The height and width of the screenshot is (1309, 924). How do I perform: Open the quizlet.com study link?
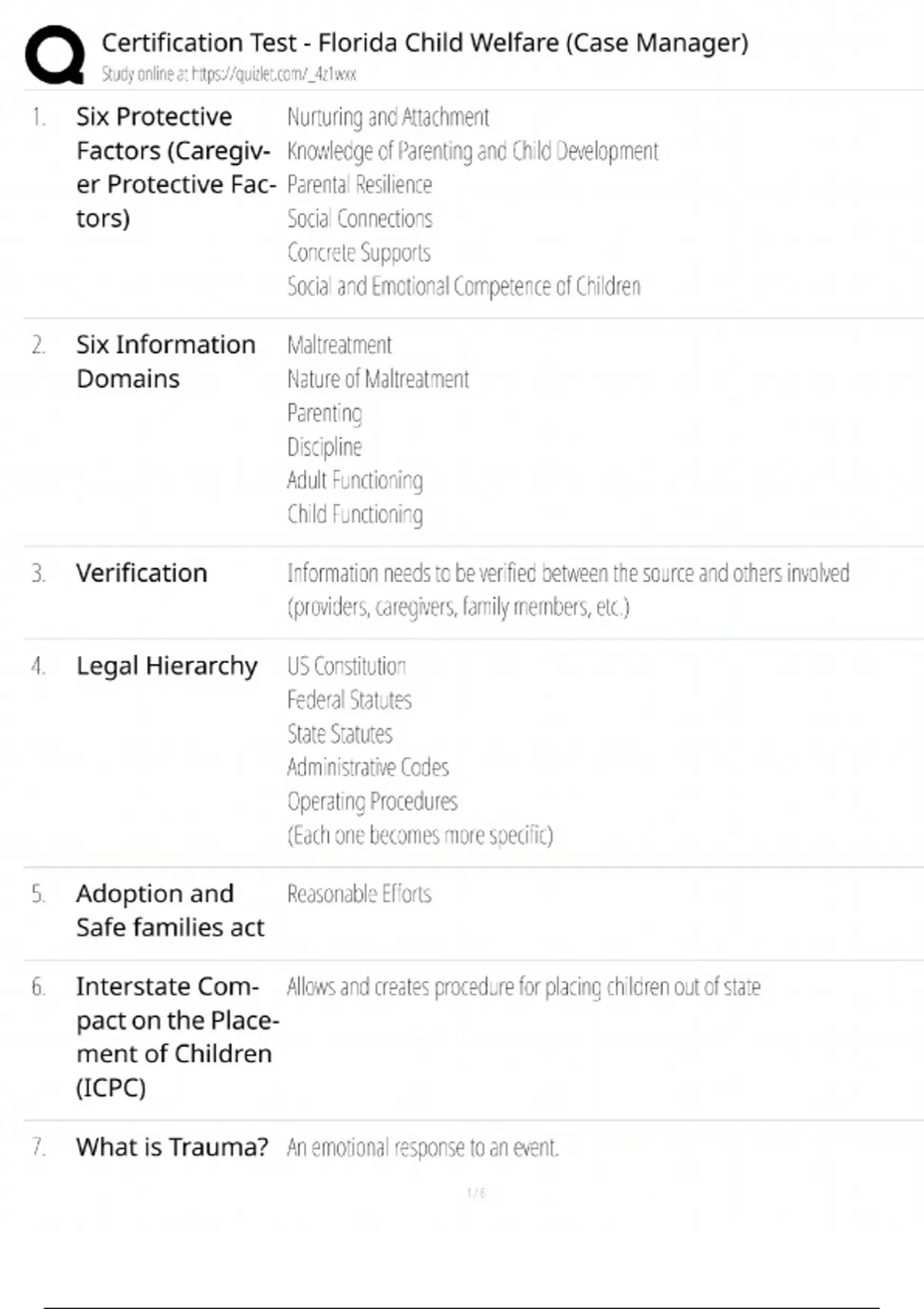point(229,74)
